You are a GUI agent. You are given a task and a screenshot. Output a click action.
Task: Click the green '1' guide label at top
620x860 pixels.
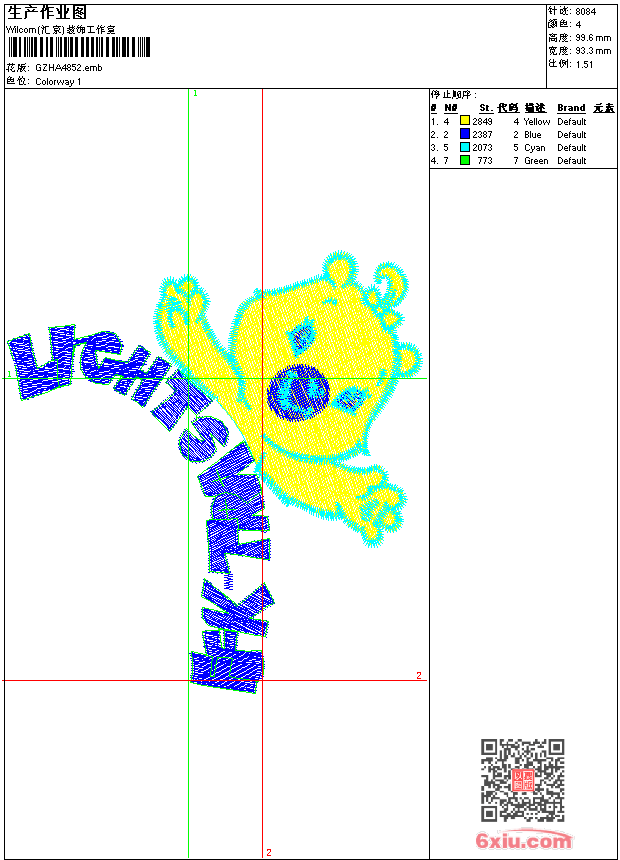point(195,94)
